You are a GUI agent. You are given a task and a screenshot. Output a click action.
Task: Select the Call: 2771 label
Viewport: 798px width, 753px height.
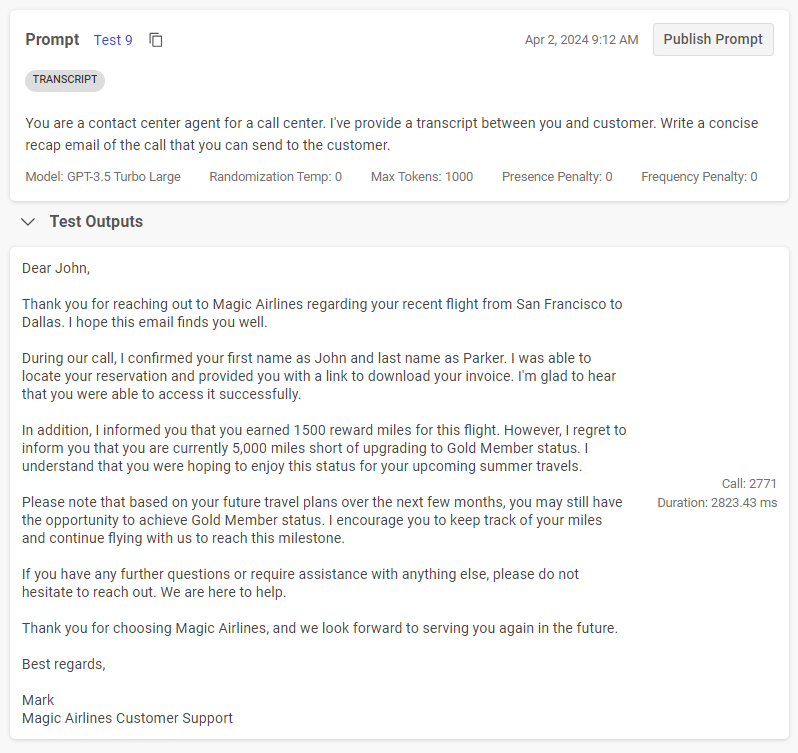coord(749,484)
